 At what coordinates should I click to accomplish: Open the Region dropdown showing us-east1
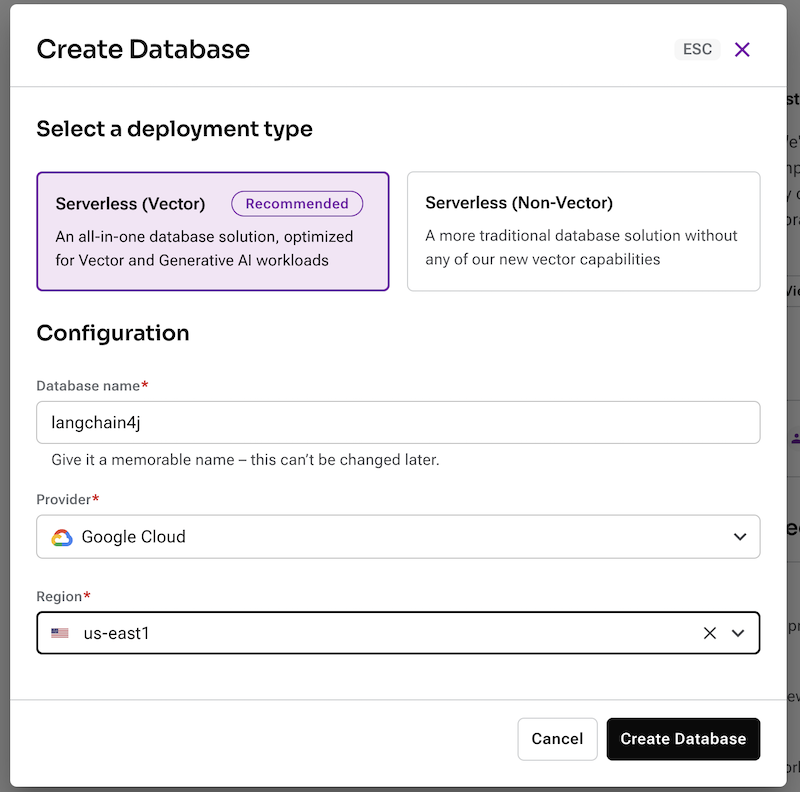pyautogui.click(x=370, y=633)
